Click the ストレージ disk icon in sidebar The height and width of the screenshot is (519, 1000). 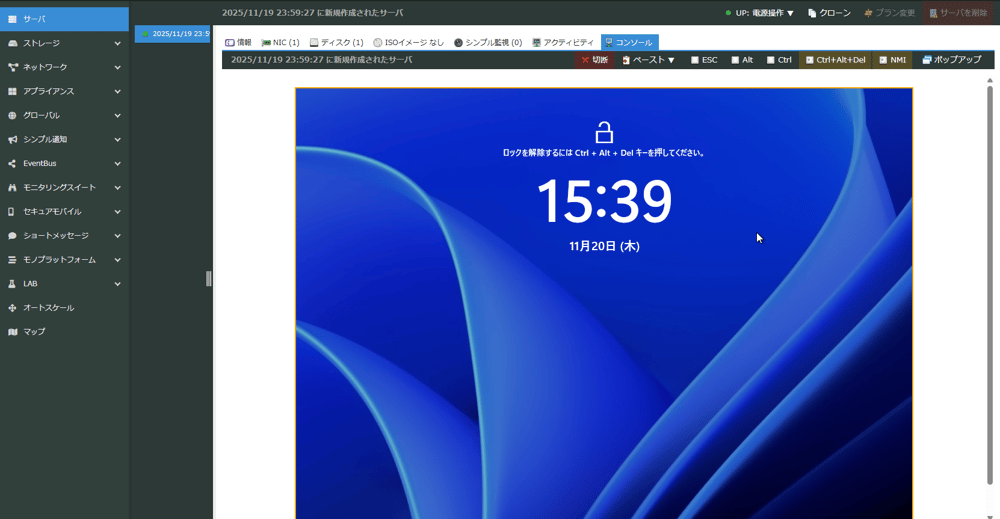point(12,43)
